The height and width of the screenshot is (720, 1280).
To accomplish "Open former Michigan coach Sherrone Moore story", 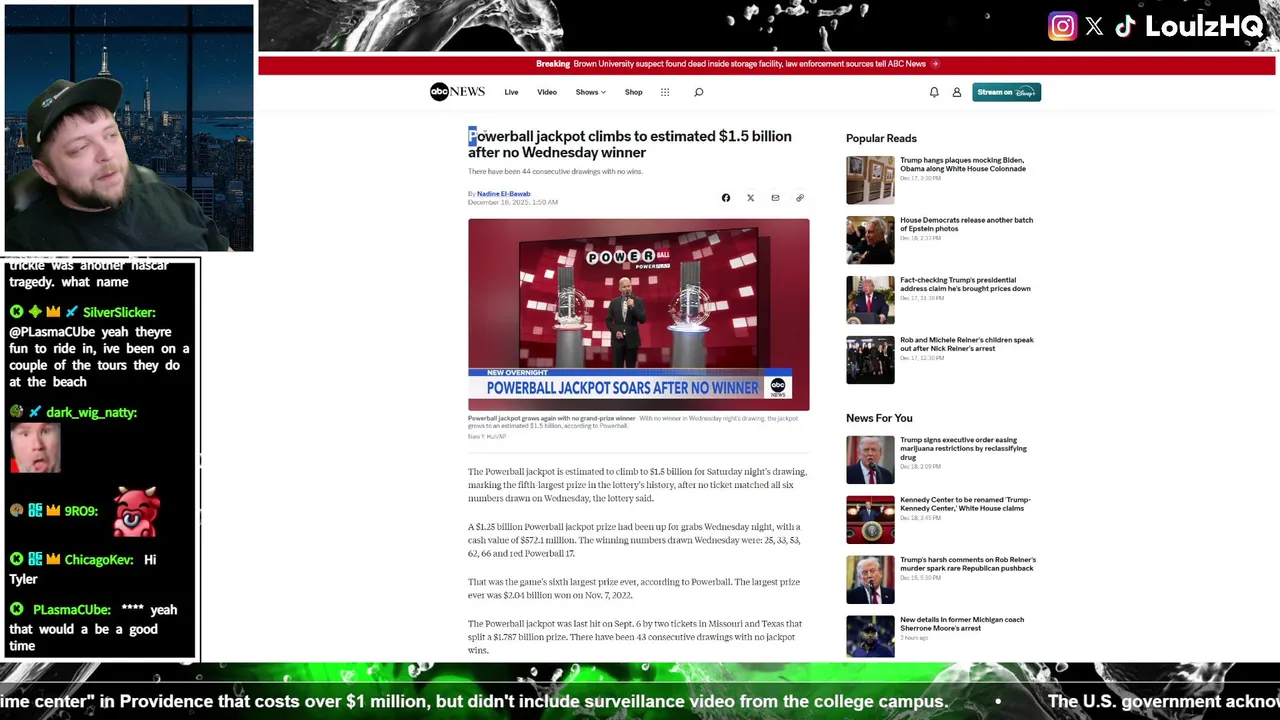I will (962, 624).
